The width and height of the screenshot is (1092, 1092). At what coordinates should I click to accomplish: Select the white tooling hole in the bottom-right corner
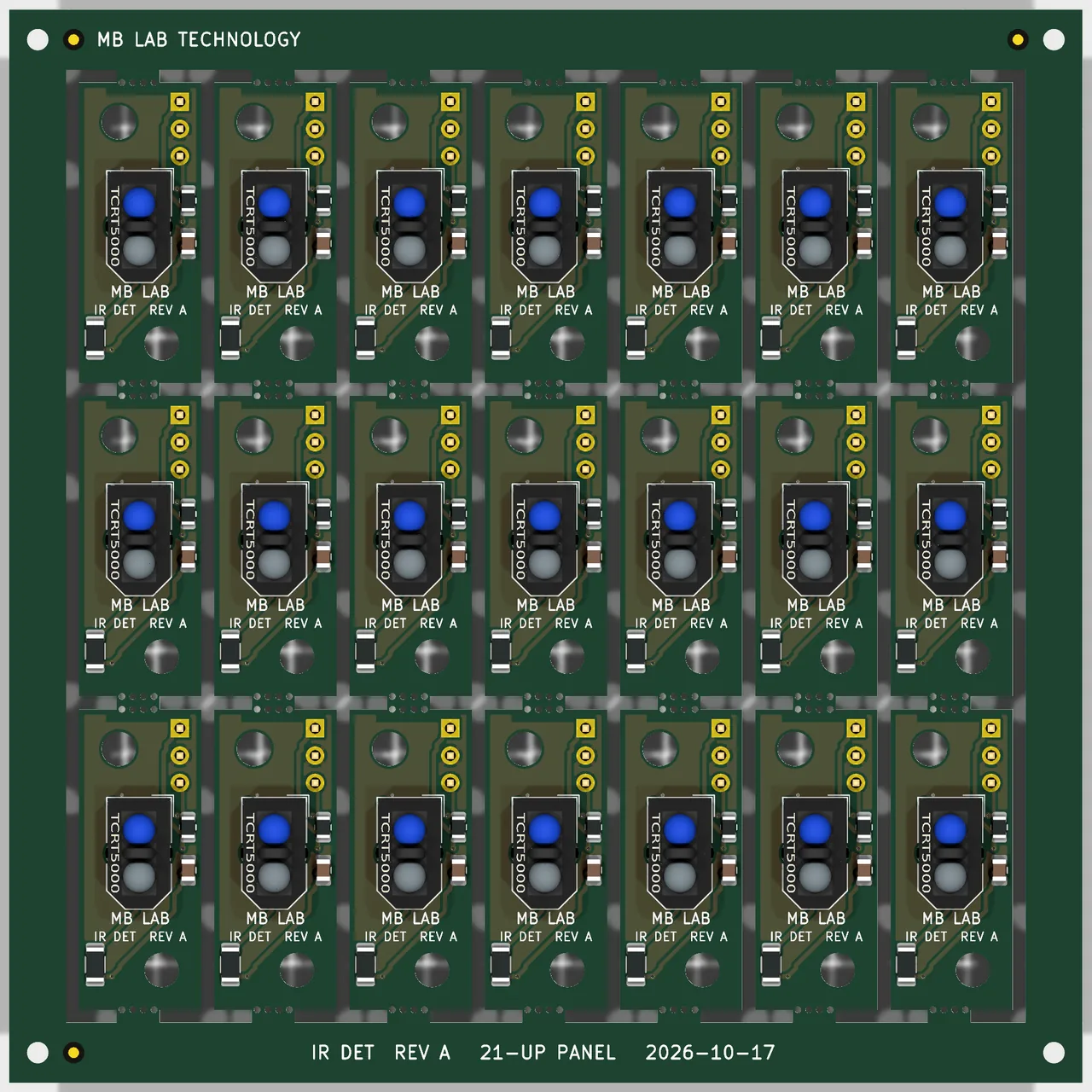1054,1053
